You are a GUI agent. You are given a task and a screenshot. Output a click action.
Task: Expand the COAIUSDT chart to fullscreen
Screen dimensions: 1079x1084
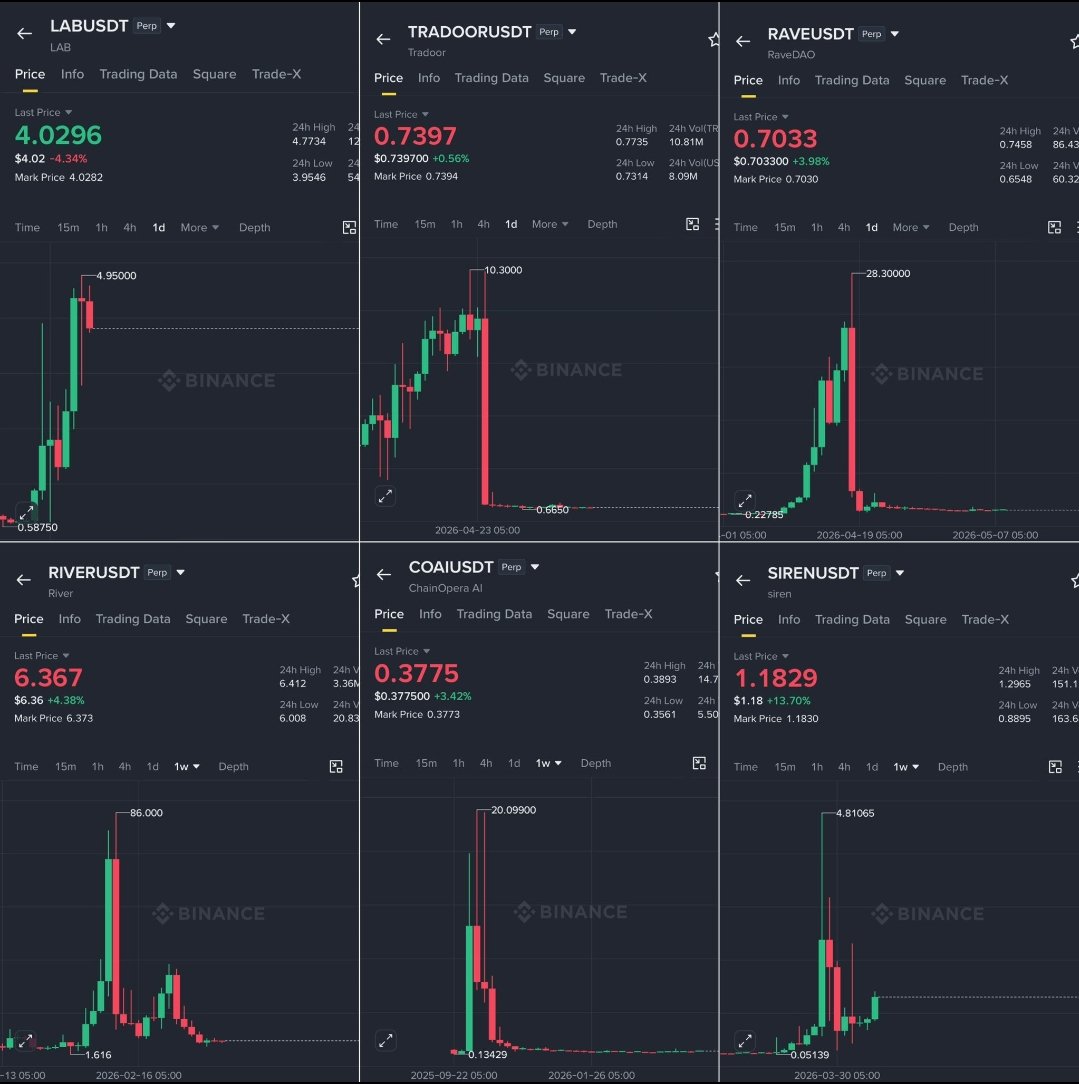[386, 1040]
